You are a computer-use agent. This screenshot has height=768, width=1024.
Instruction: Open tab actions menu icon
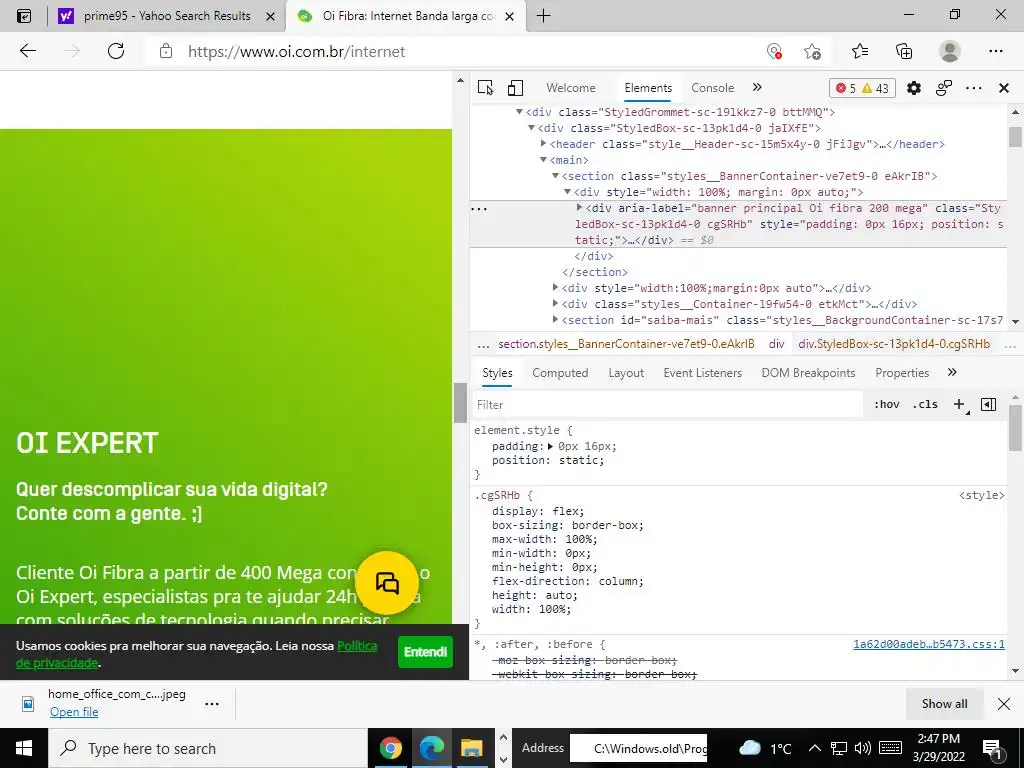(24, 16)
